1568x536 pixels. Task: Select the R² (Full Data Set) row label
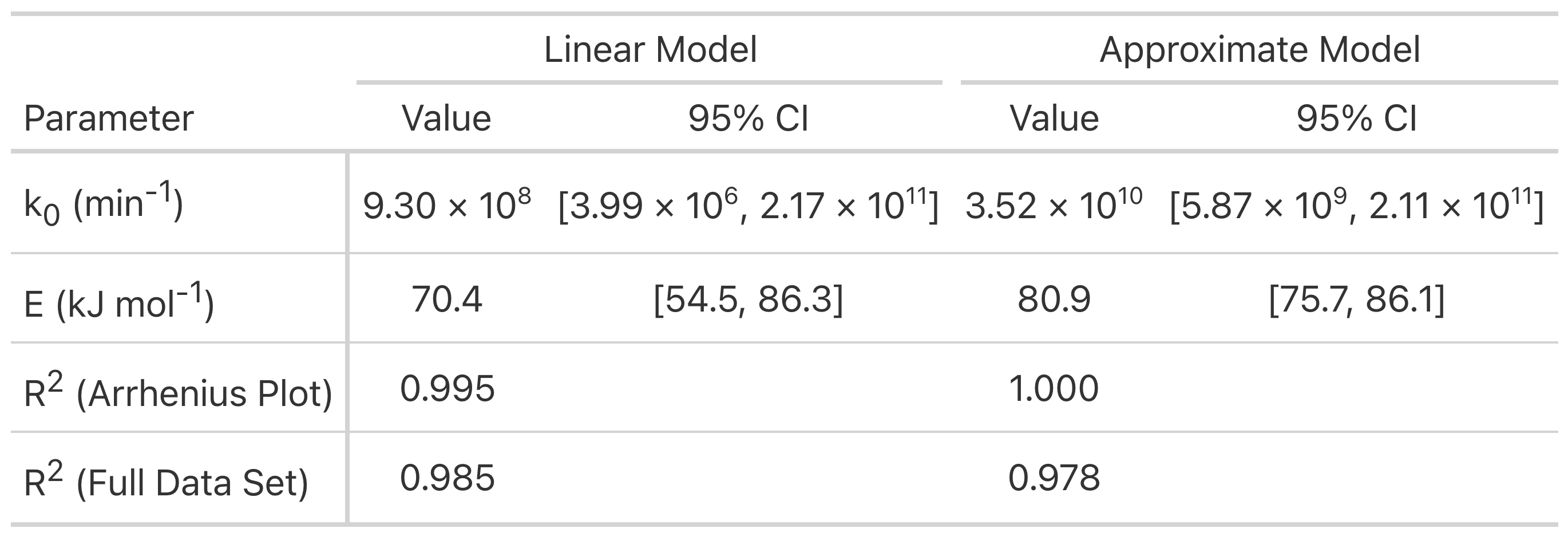(165, 480)
